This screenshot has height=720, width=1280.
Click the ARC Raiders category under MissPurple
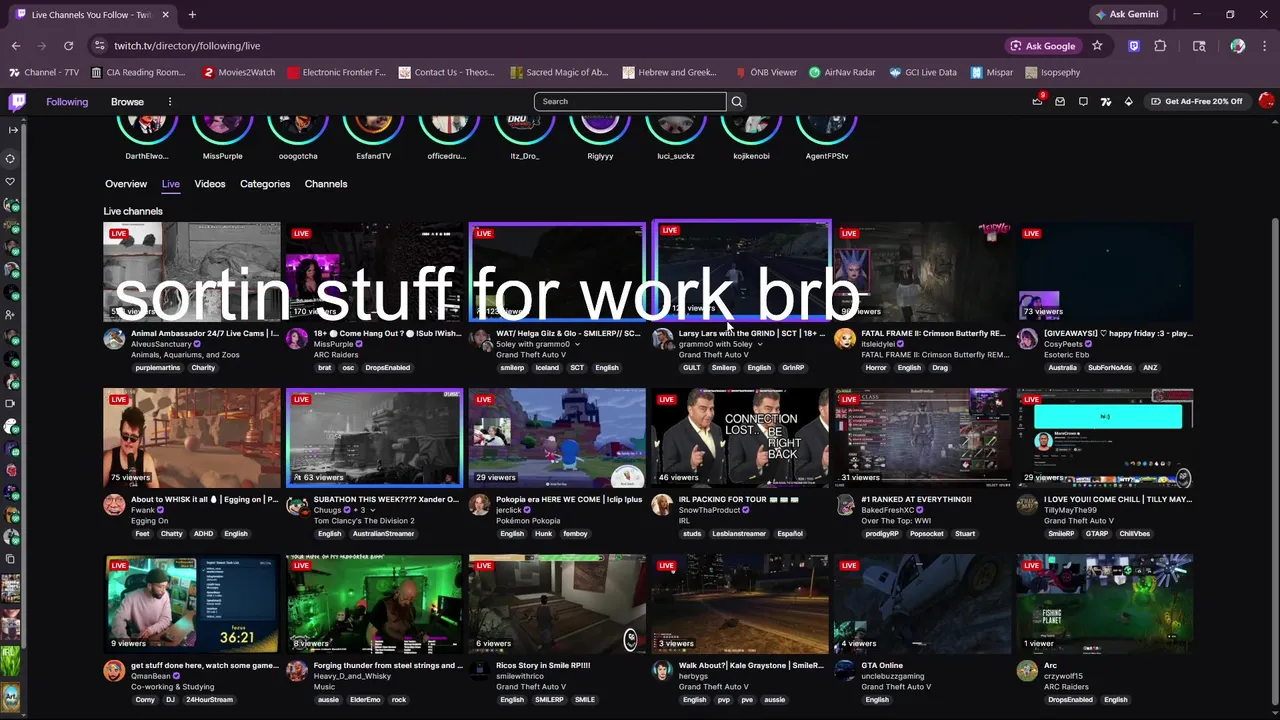(x=336, y=355)
